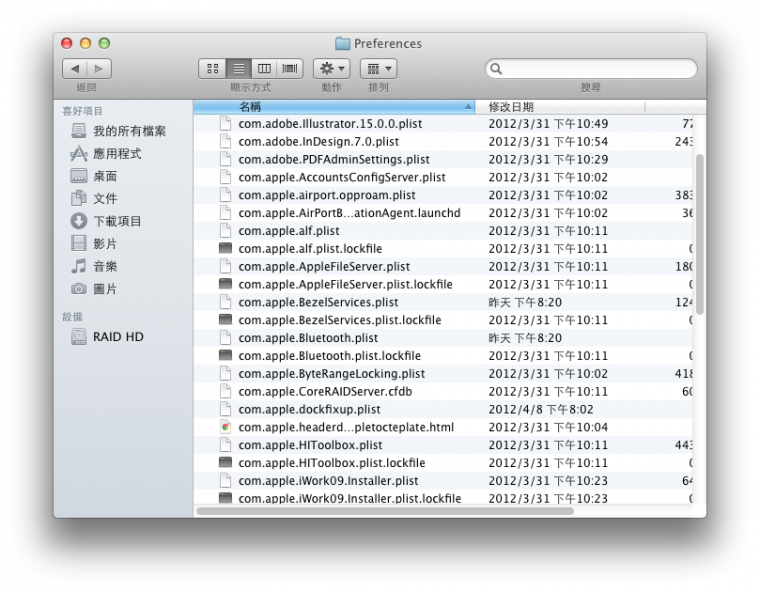Select com.apple.iWork09.Installer.plist
Viewport: 760px width, 592px height.
tap(328, 481)
